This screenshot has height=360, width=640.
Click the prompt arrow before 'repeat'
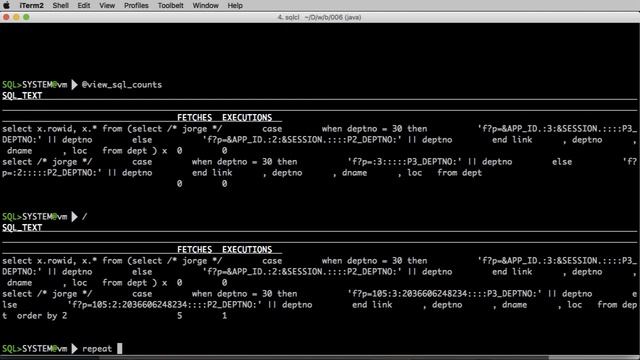click(74, 349)
